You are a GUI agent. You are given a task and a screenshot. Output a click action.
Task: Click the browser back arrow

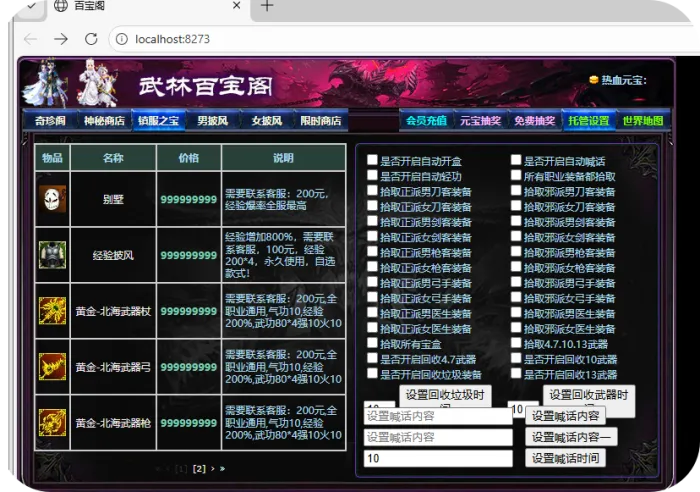30,39
